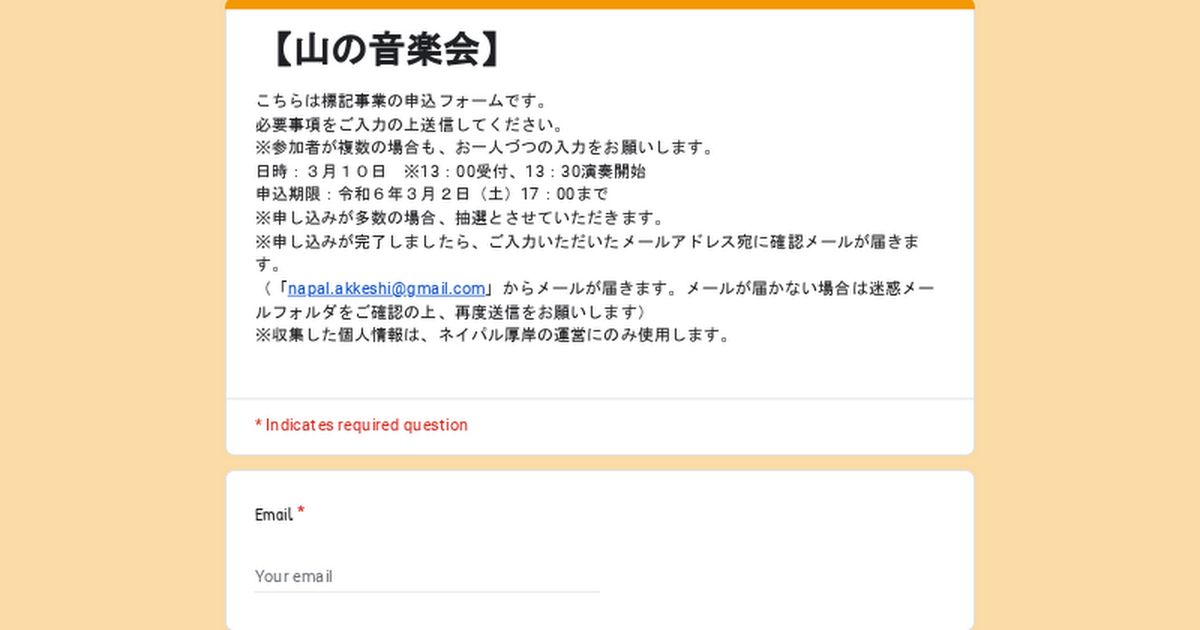Click the ※参加者が複数の場合も note line
Image resolution: width=1200 pixels, height=630 pixels.
click(485, 148)
